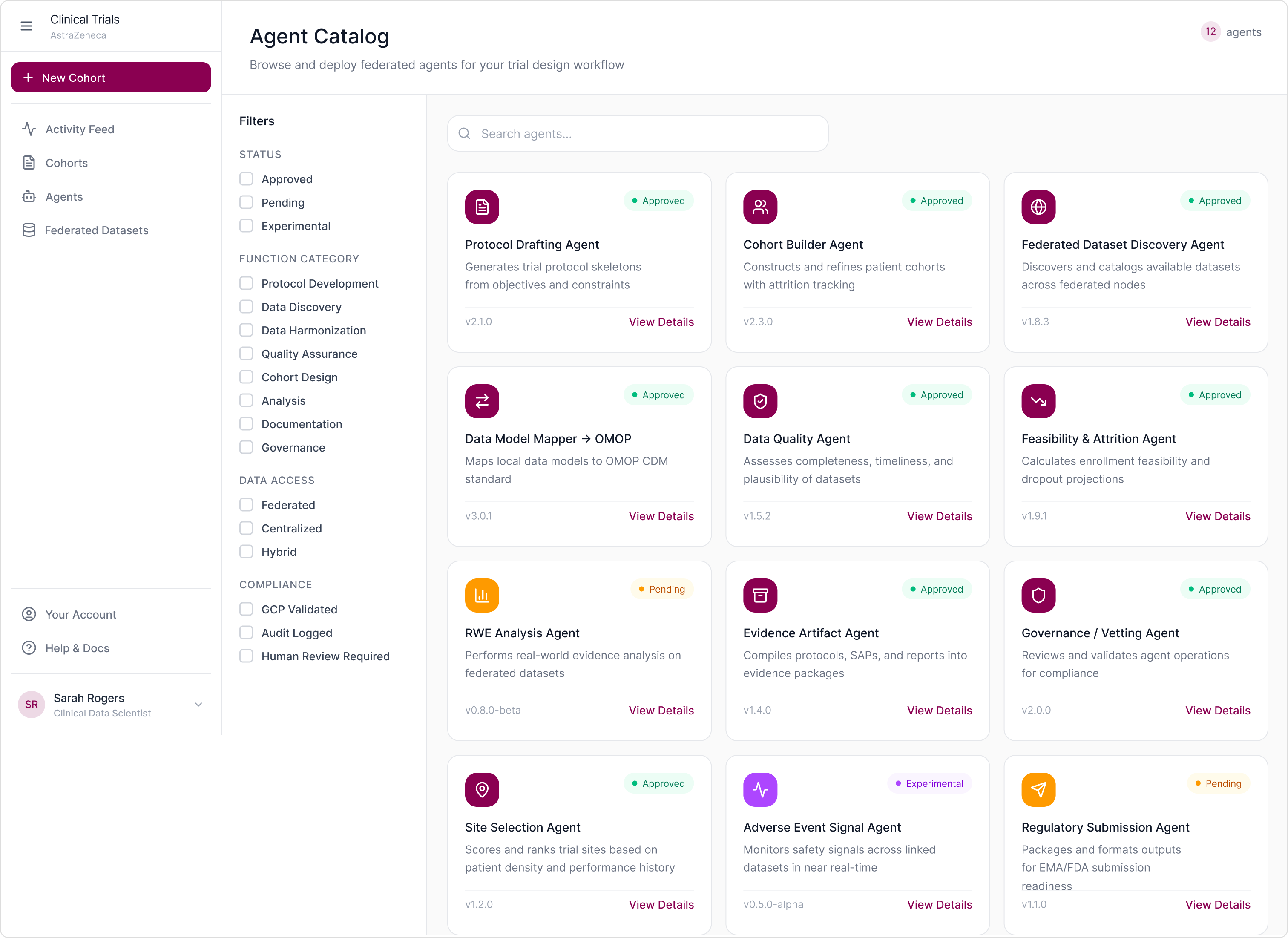Check Human Review Required filter
This screenshot has width=1288, height=938.
(x=246, y=656)
